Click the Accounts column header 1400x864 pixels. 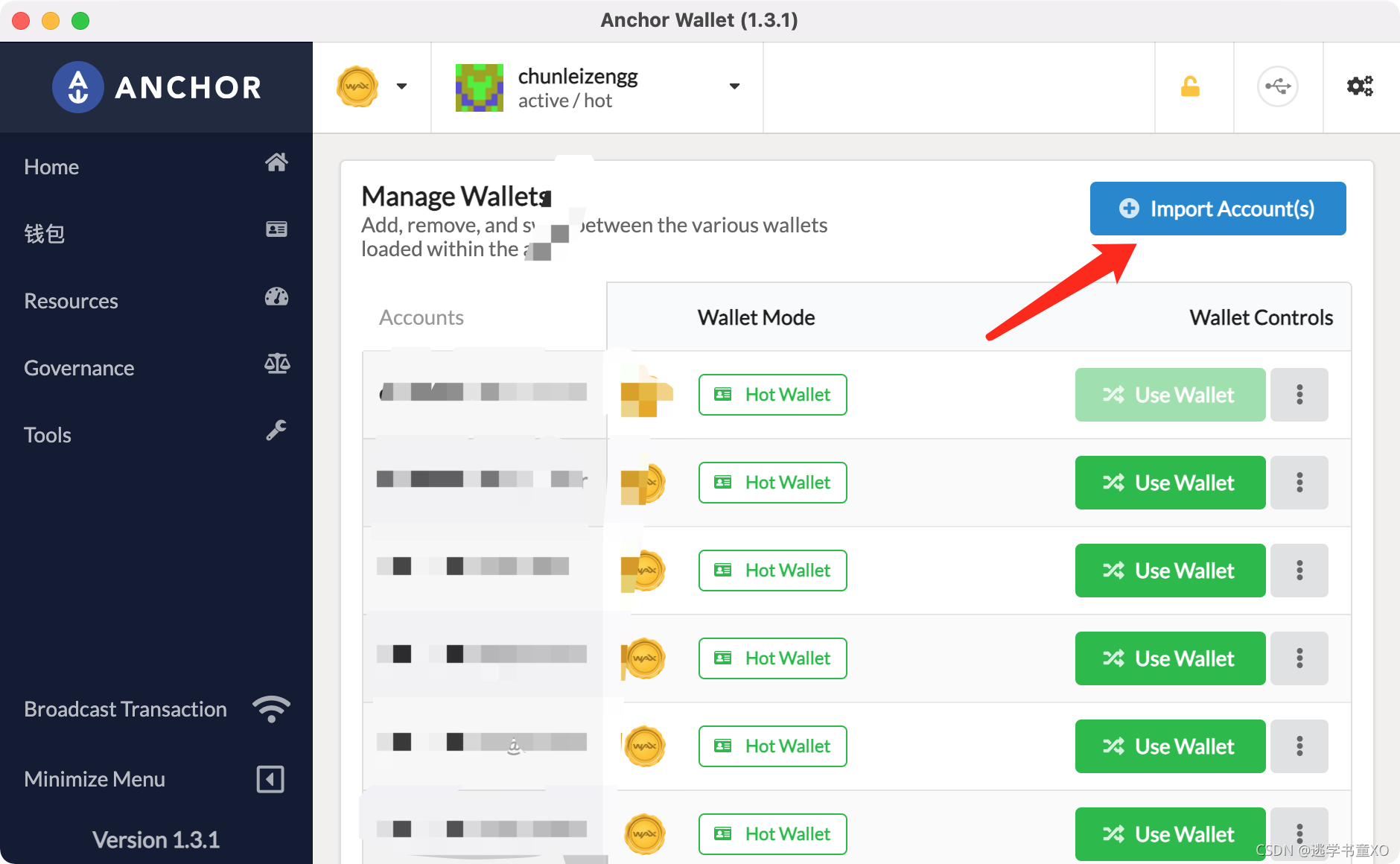point(421,317)
